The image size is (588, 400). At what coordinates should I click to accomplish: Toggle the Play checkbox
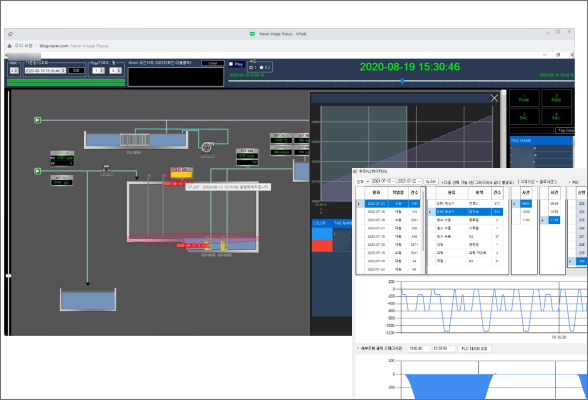(231, 64)
